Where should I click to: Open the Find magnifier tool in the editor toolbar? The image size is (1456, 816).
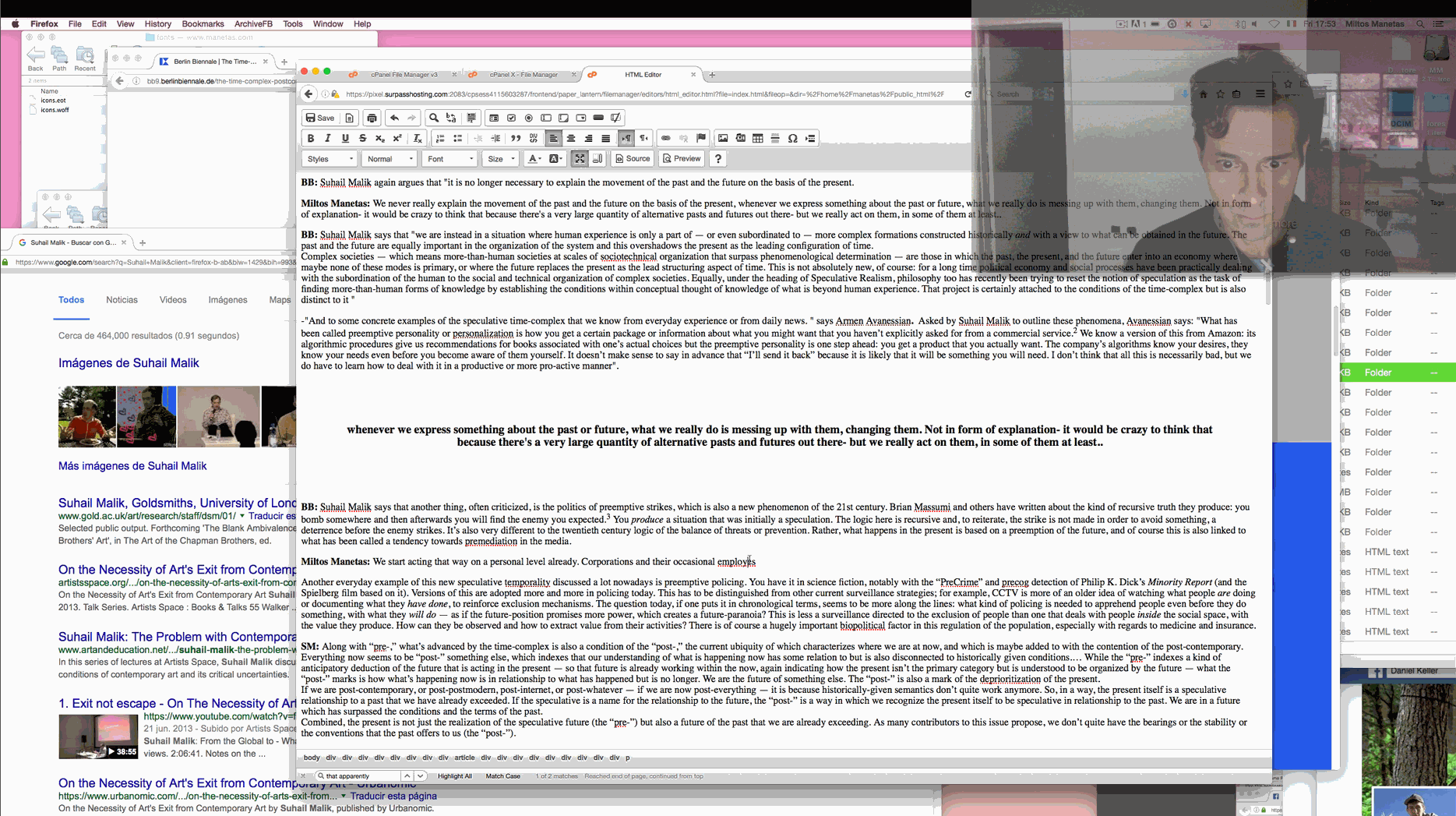tap(434, 118)
